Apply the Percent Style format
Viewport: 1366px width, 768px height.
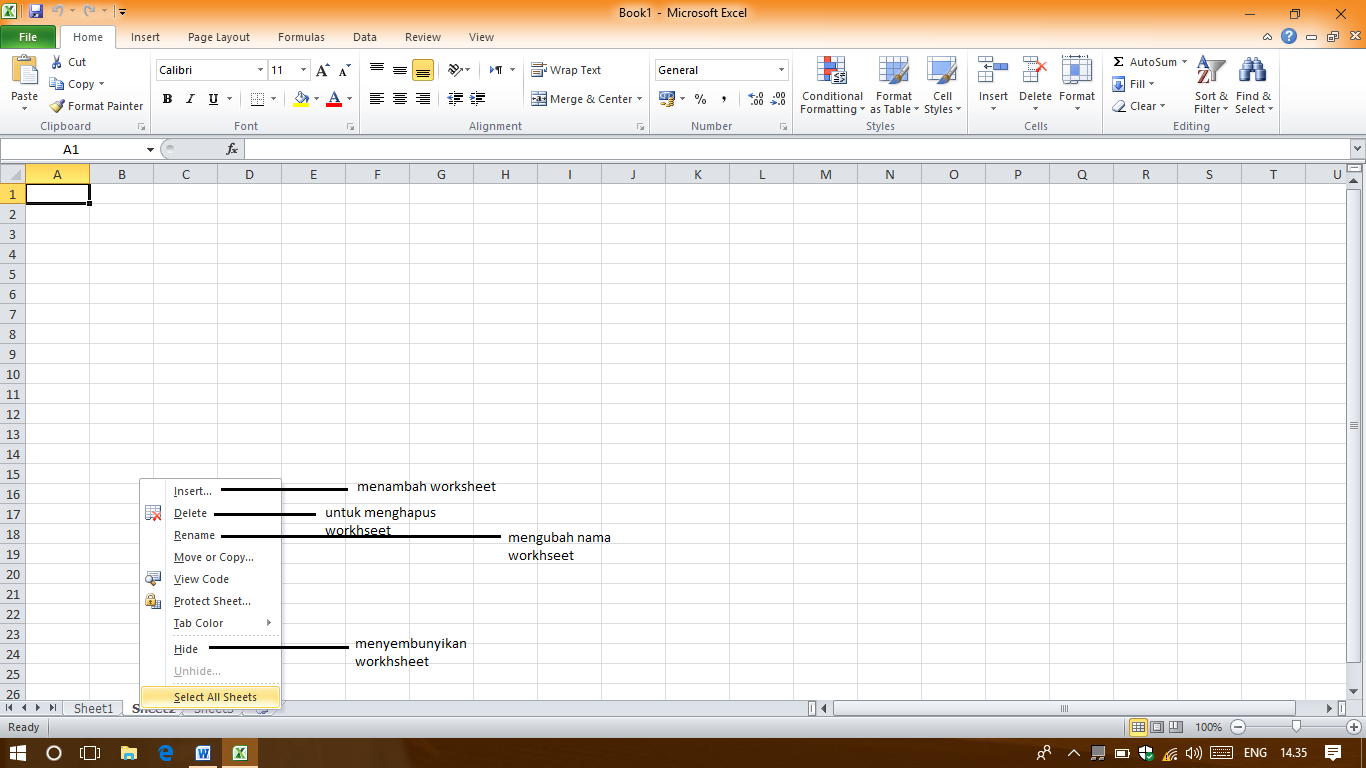pyautogui.click(x=700, y=99)
